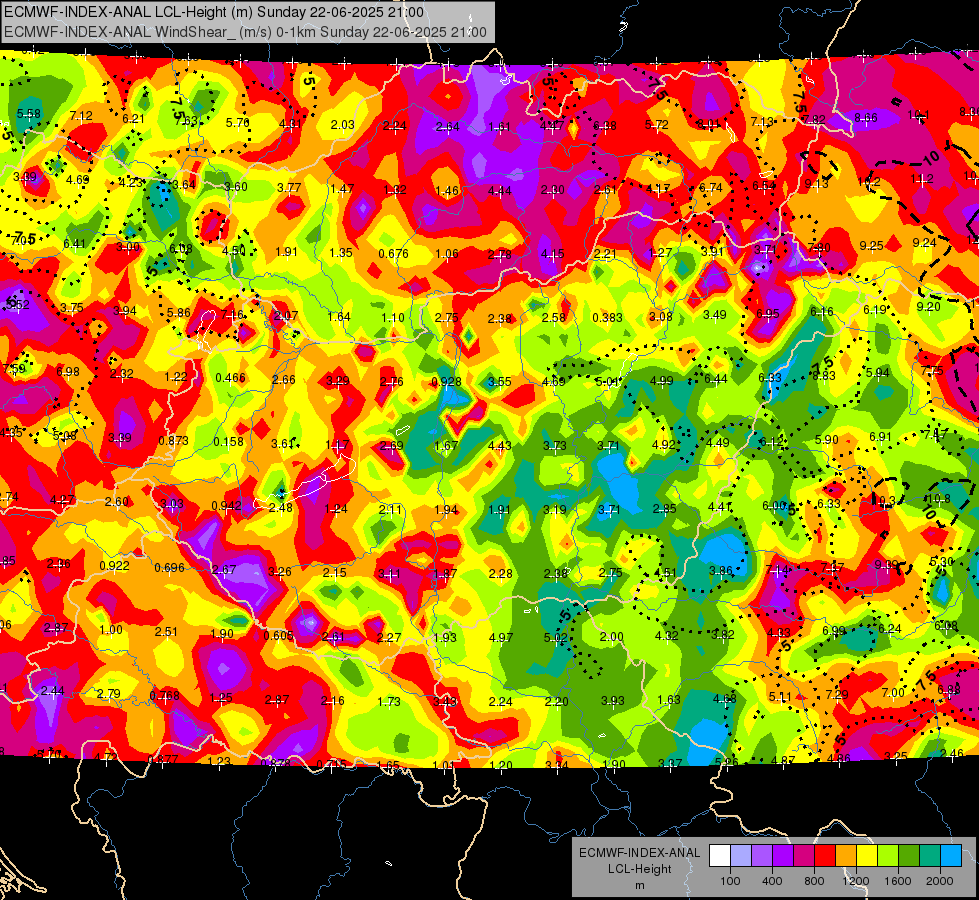
Task: Click the legend tick label 400
Action: tap(772, 881)
